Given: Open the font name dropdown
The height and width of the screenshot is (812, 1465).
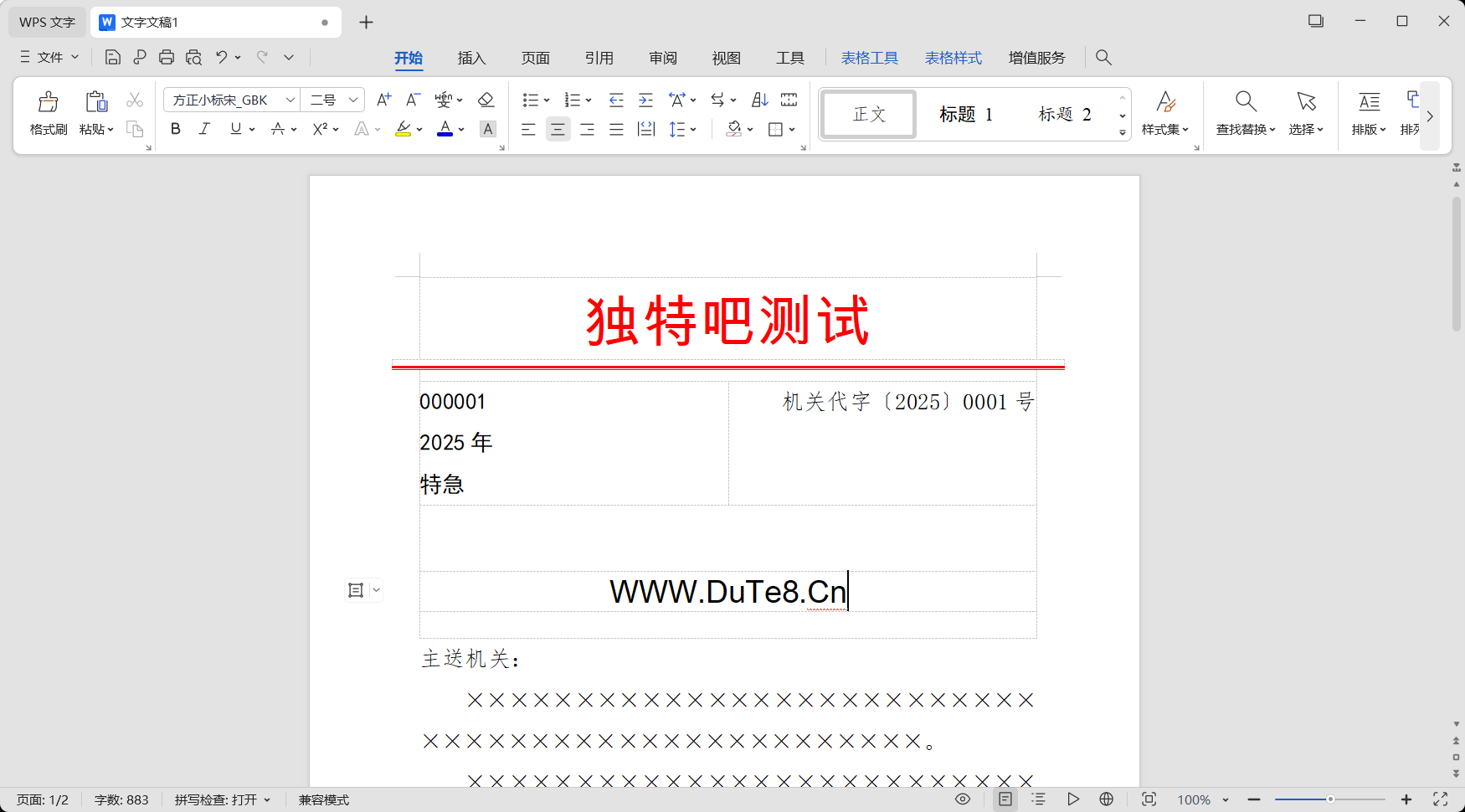Looking at the screenshot, I should coord(289,99).
